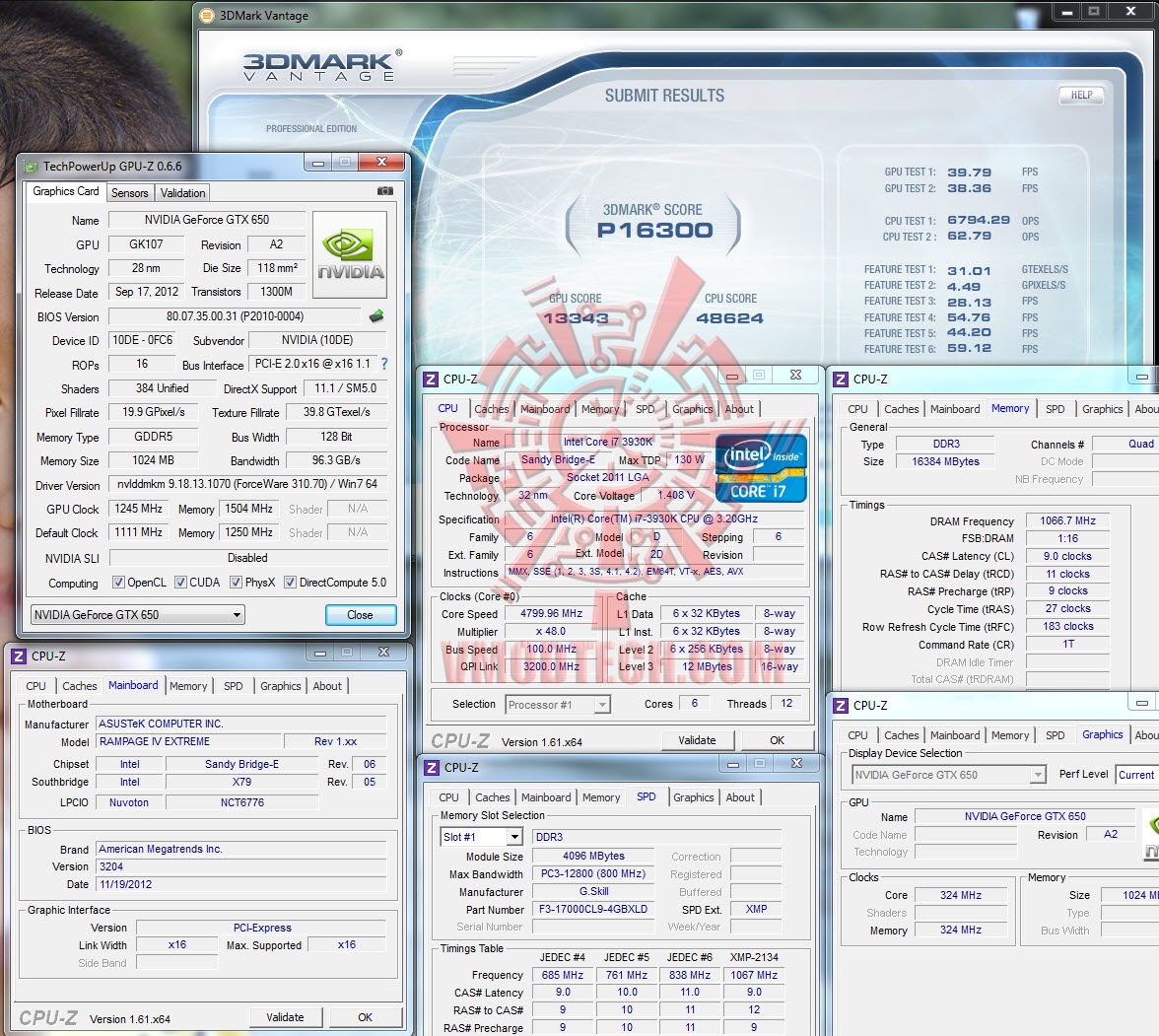Toggle the CUDA checkbox in GPU-Z
The width and height of the screenshot is (1159, 1036).
point(180,582)
